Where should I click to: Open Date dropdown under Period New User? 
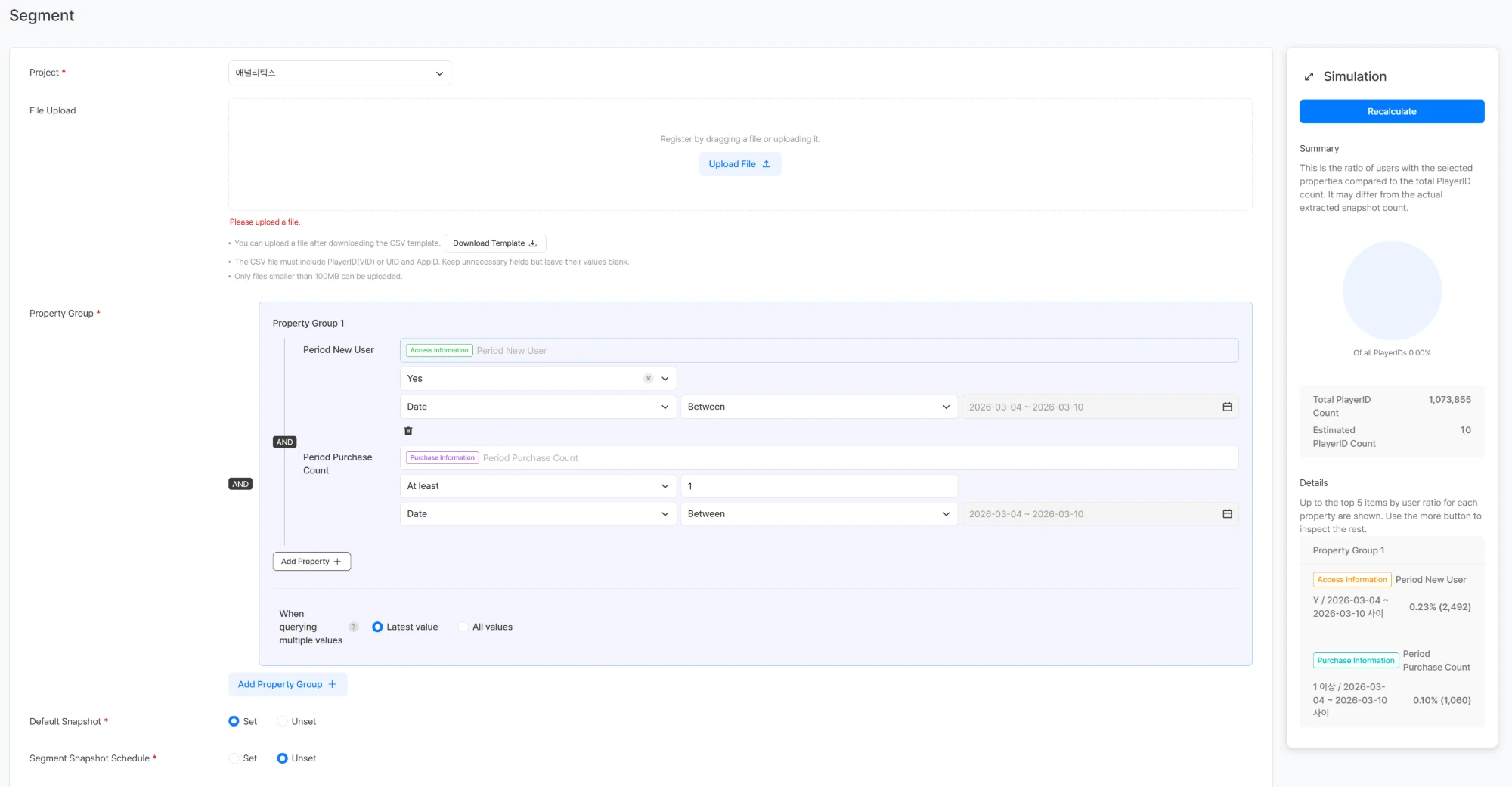pos(538,407)
